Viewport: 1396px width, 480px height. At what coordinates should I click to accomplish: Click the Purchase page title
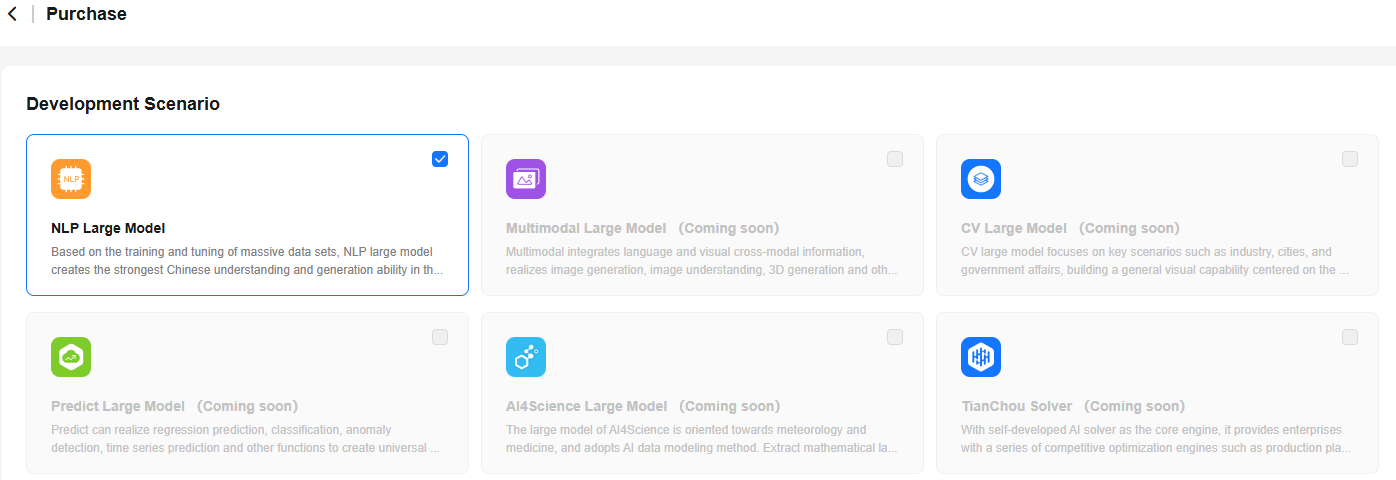point(86,14)
